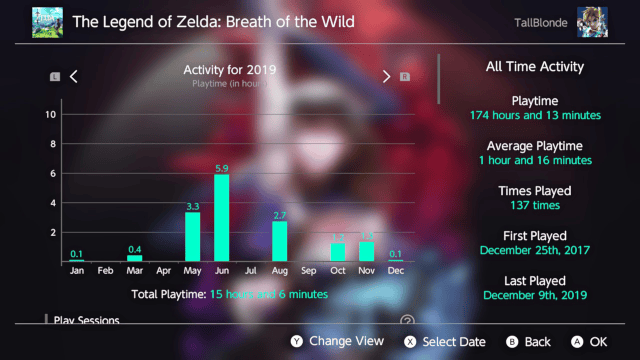
Task: Click the Zelda game cover icon
Action: [x=47, y=22]
